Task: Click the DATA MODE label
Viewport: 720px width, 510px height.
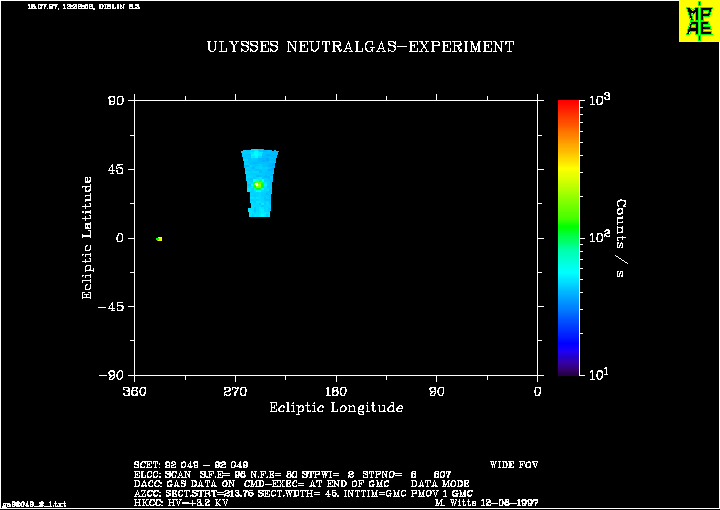Action: click(440, 484)
